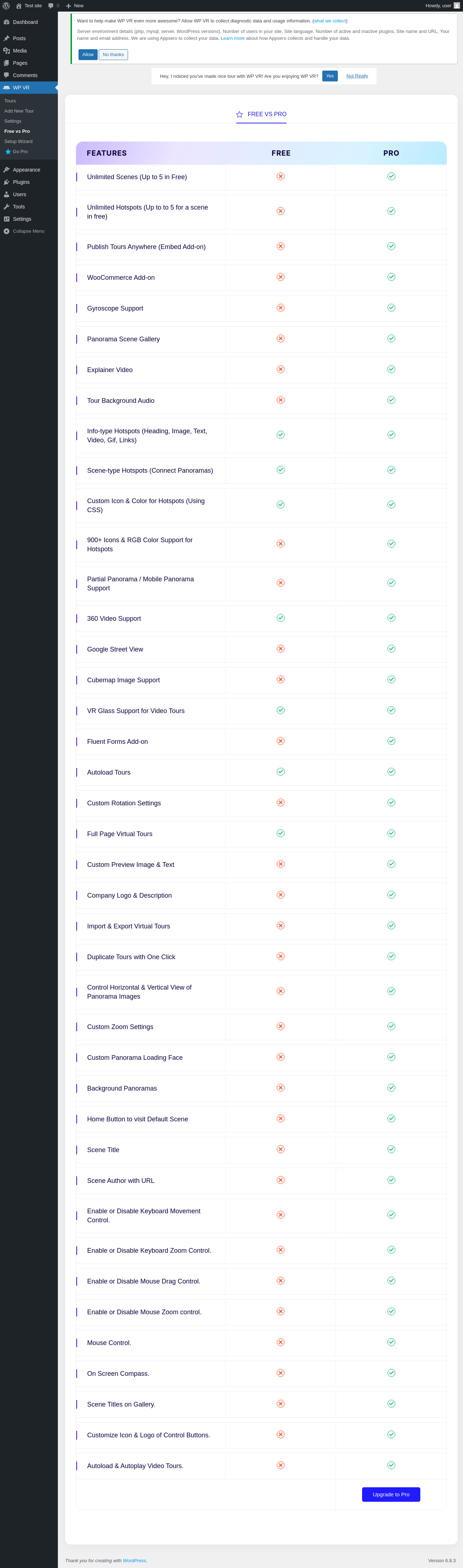The width and height of the screenshot is (463, 1568).
Task: Click the Not Really link
Action: 357,76
